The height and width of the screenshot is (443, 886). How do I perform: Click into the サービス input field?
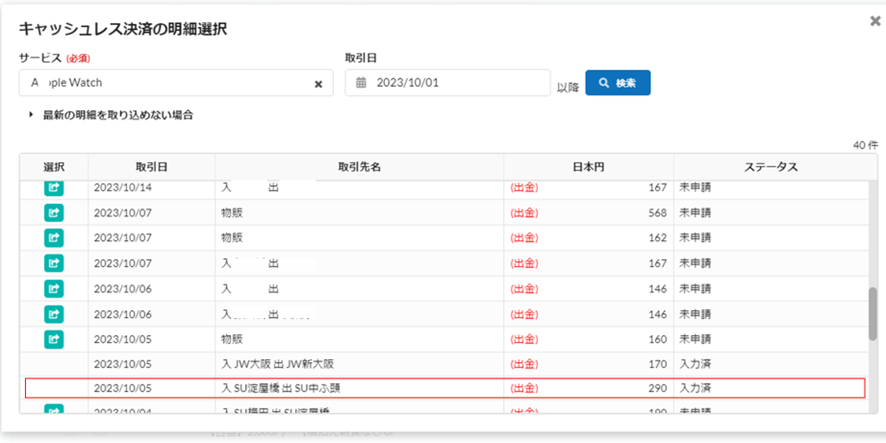[165, 83]
